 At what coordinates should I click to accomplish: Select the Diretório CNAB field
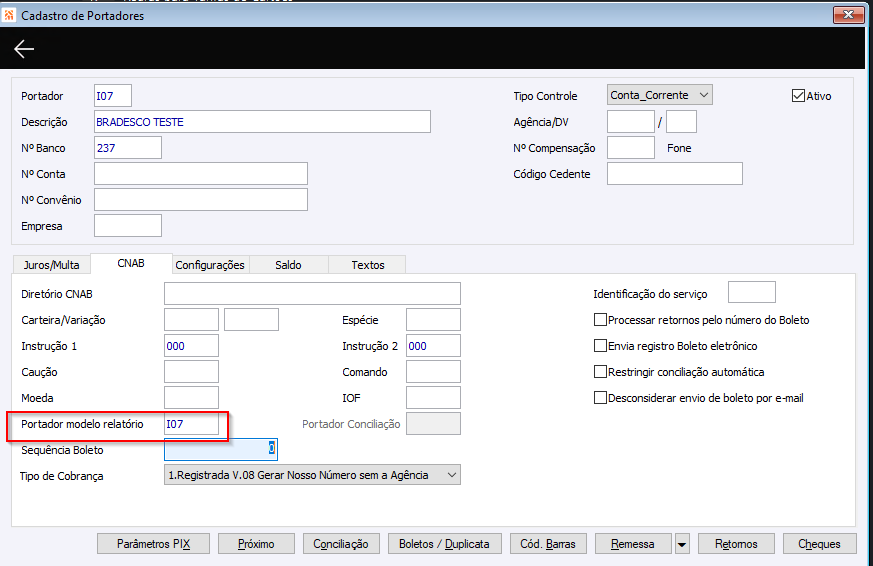[x=312, y=294]
